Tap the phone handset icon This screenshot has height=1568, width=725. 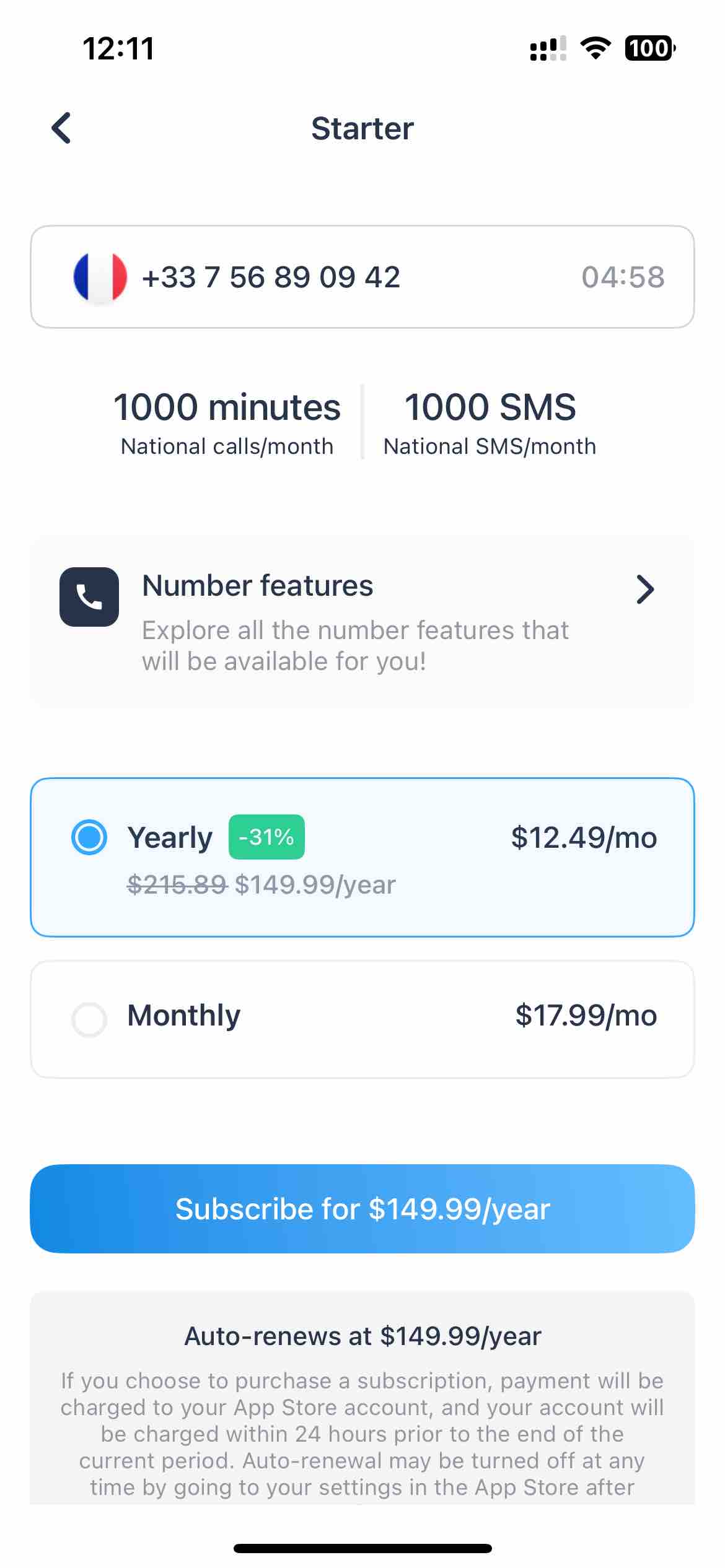pos(89,597)
